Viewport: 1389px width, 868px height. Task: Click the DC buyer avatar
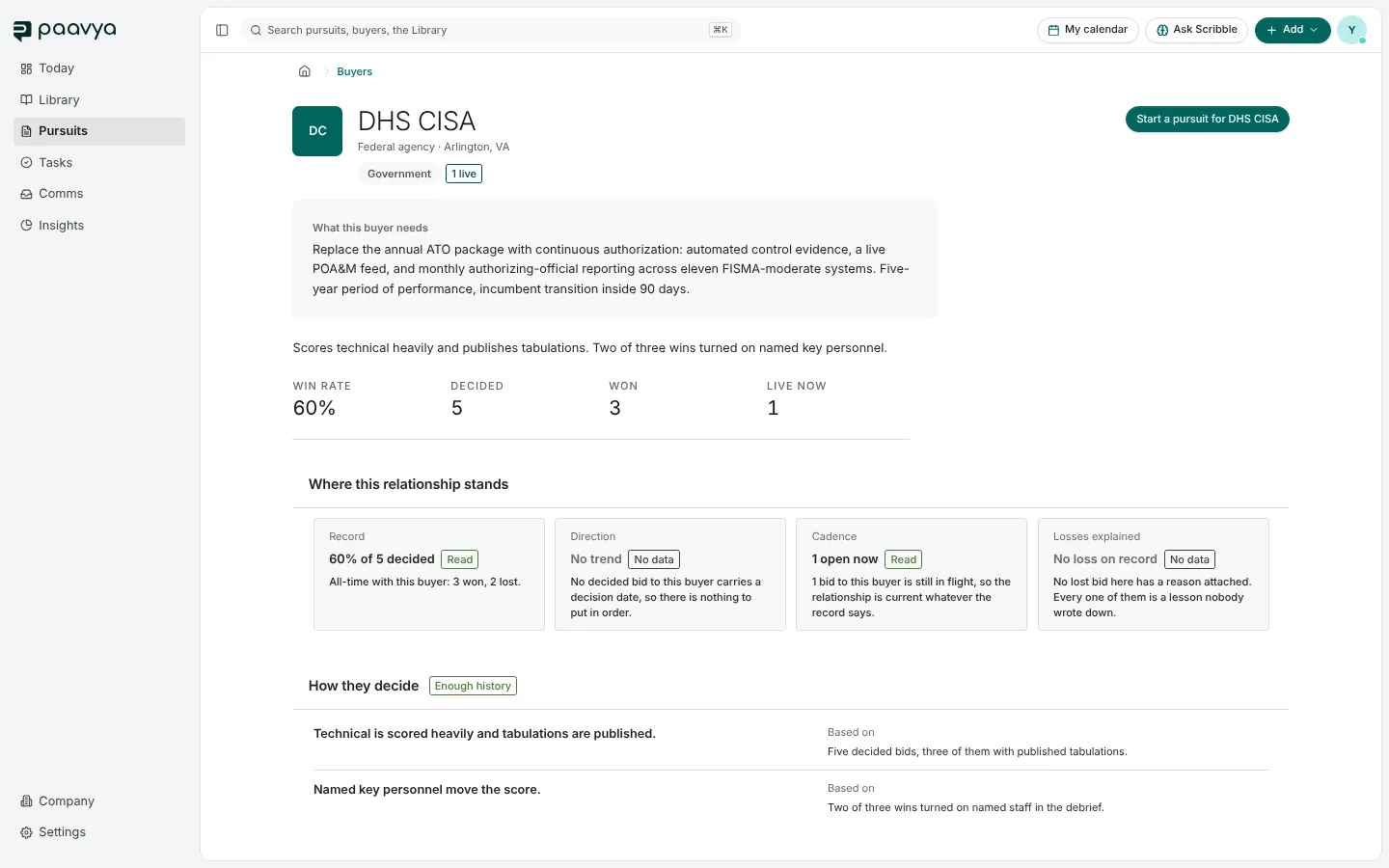point(317,131)
